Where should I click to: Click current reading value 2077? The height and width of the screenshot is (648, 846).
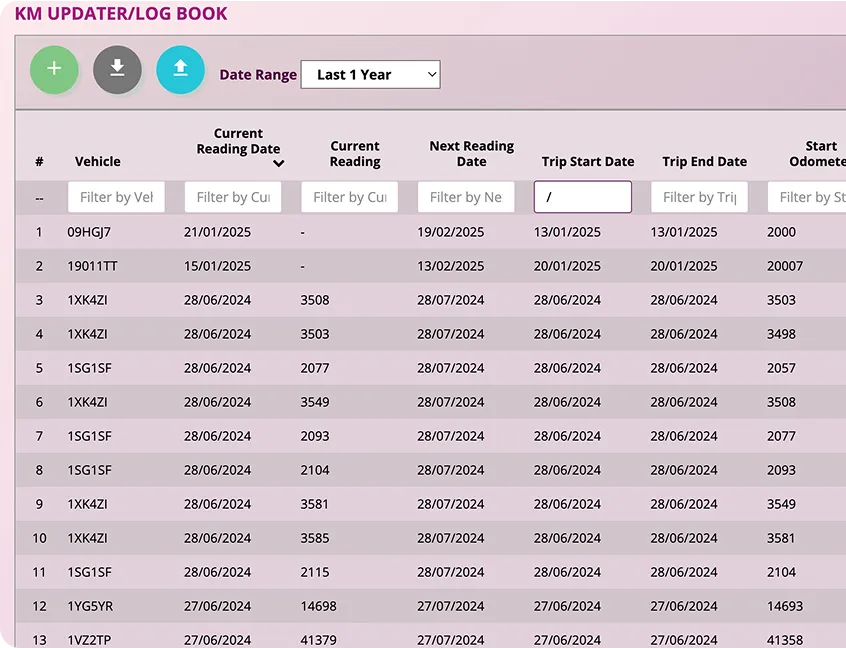tap(315, 368)
